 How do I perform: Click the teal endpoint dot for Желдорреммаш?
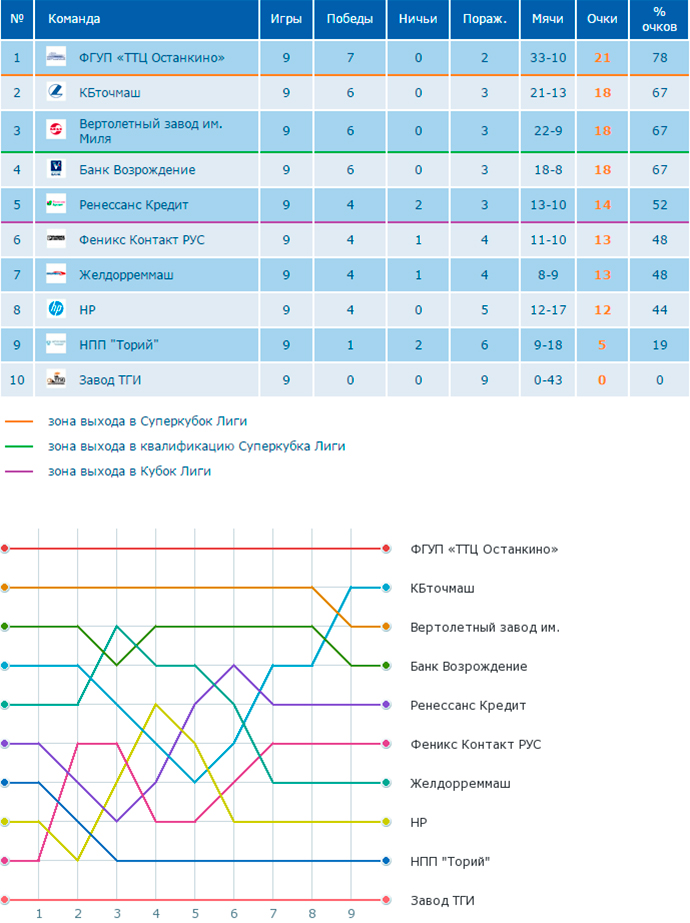pyautogui.click(x=386, y=782)
